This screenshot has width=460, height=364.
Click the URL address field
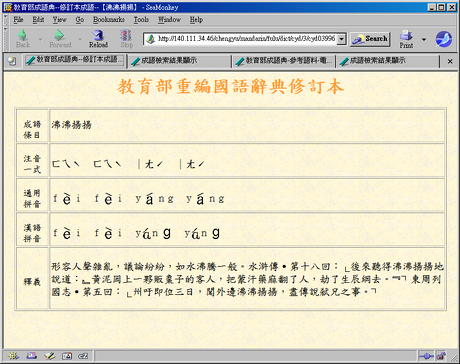246,39
